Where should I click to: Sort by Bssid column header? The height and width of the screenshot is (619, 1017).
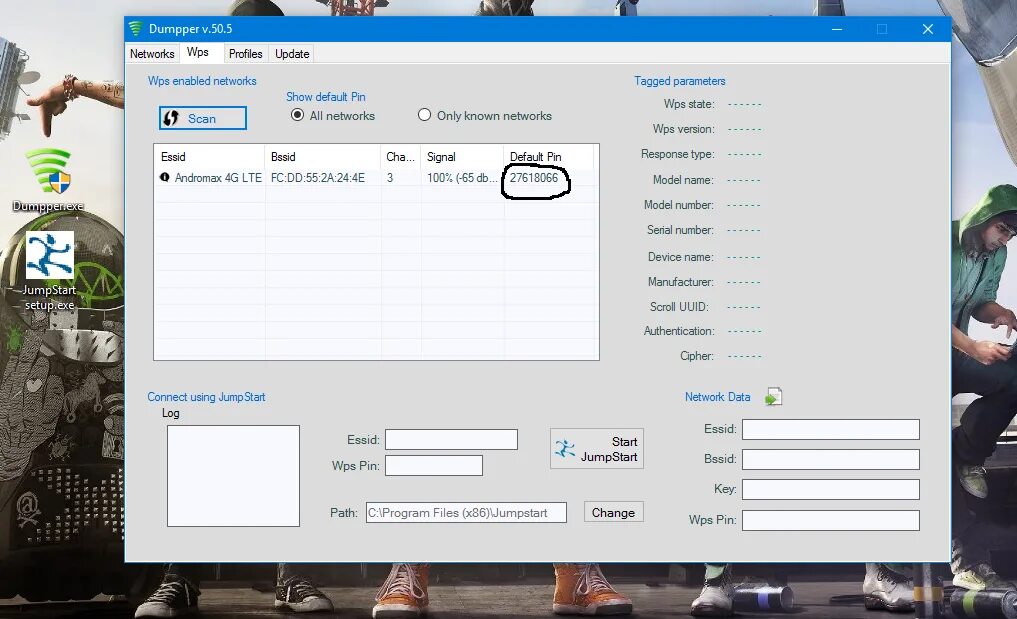322,157
